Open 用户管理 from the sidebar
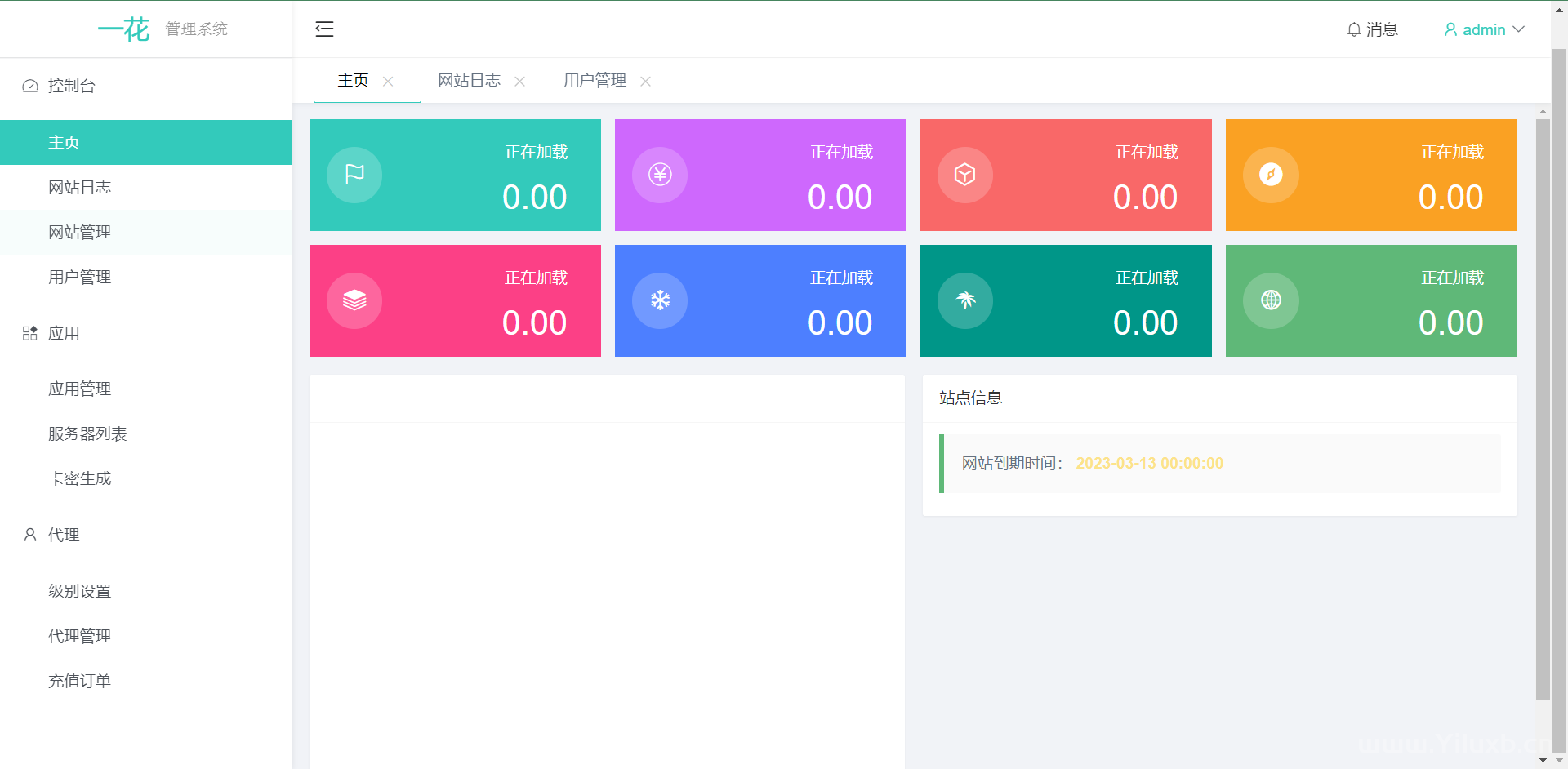This screenshot has height=769, width=1568. [146, 277]
